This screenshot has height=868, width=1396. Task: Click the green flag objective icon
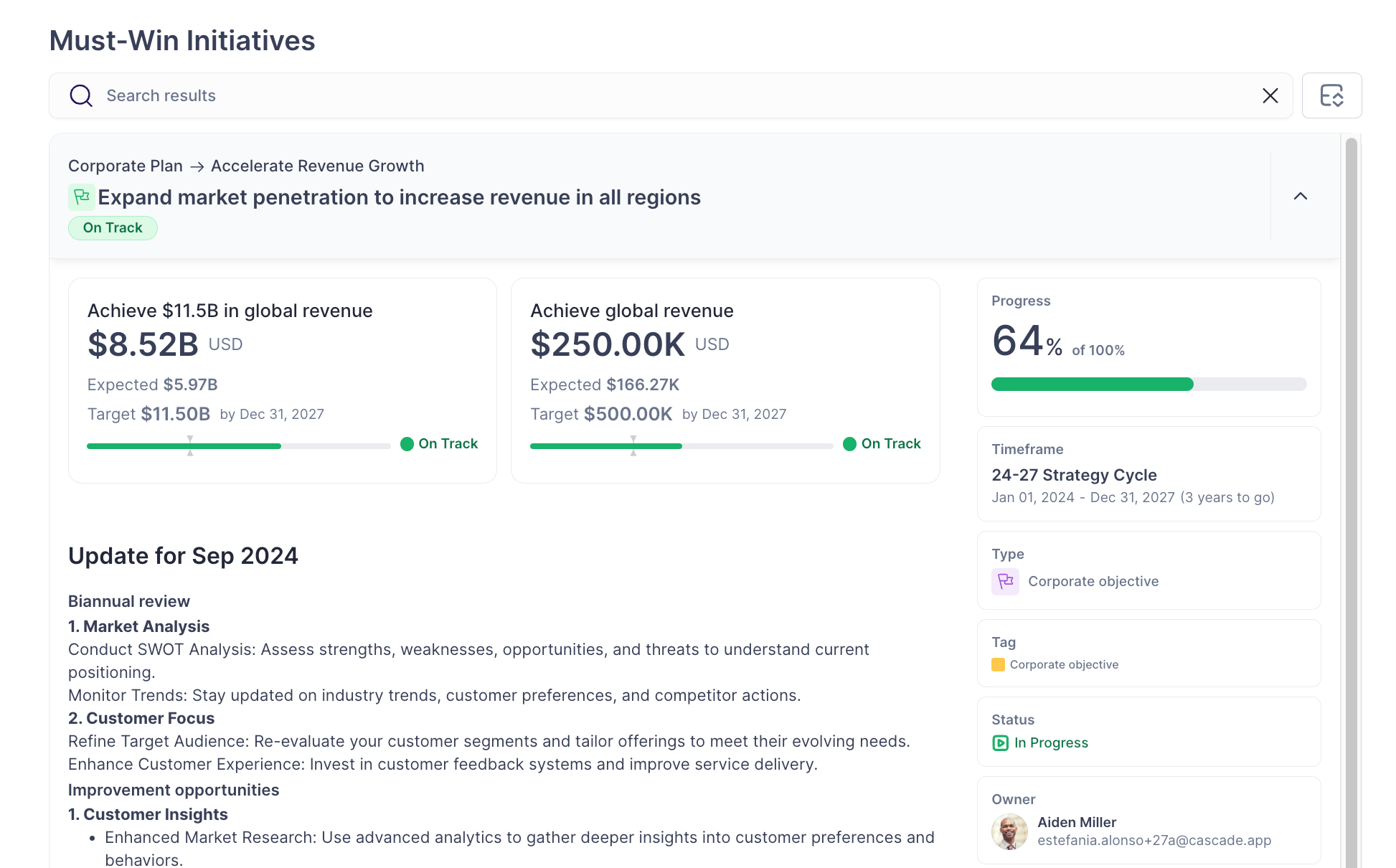[x=82, y=197]
